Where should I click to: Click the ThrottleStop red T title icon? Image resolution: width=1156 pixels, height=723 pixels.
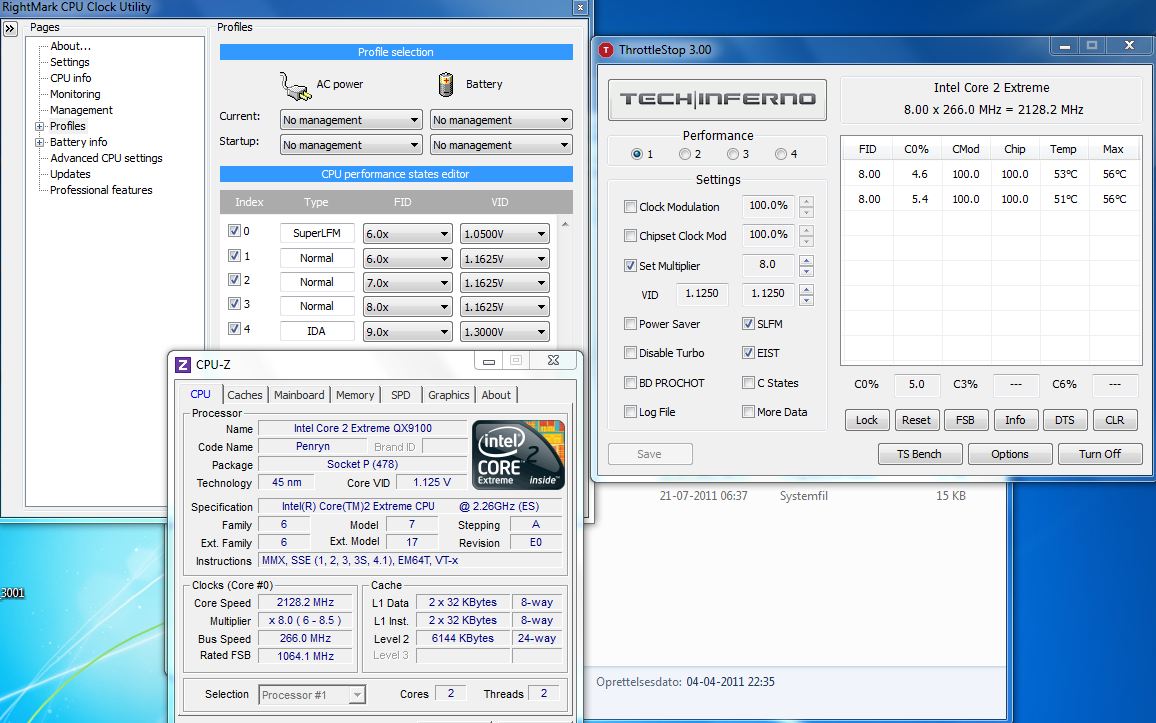pyautogui.click(x=605, y=50)
